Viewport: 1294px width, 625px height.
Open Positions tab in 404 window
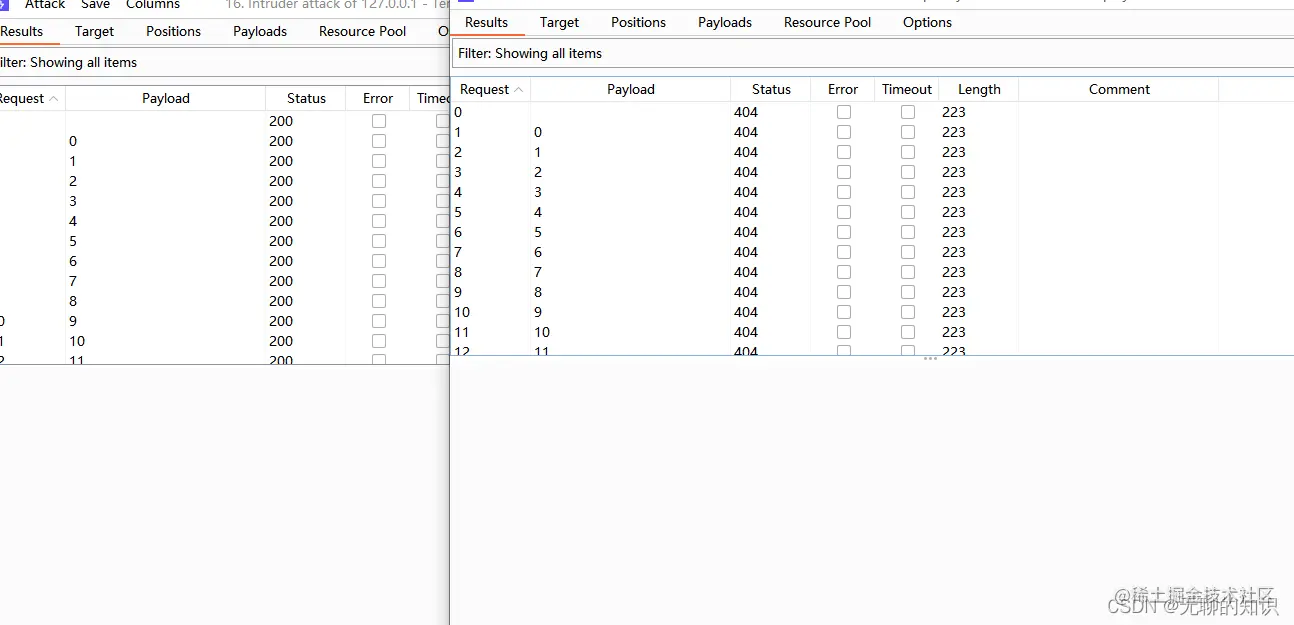coord(639,22)
